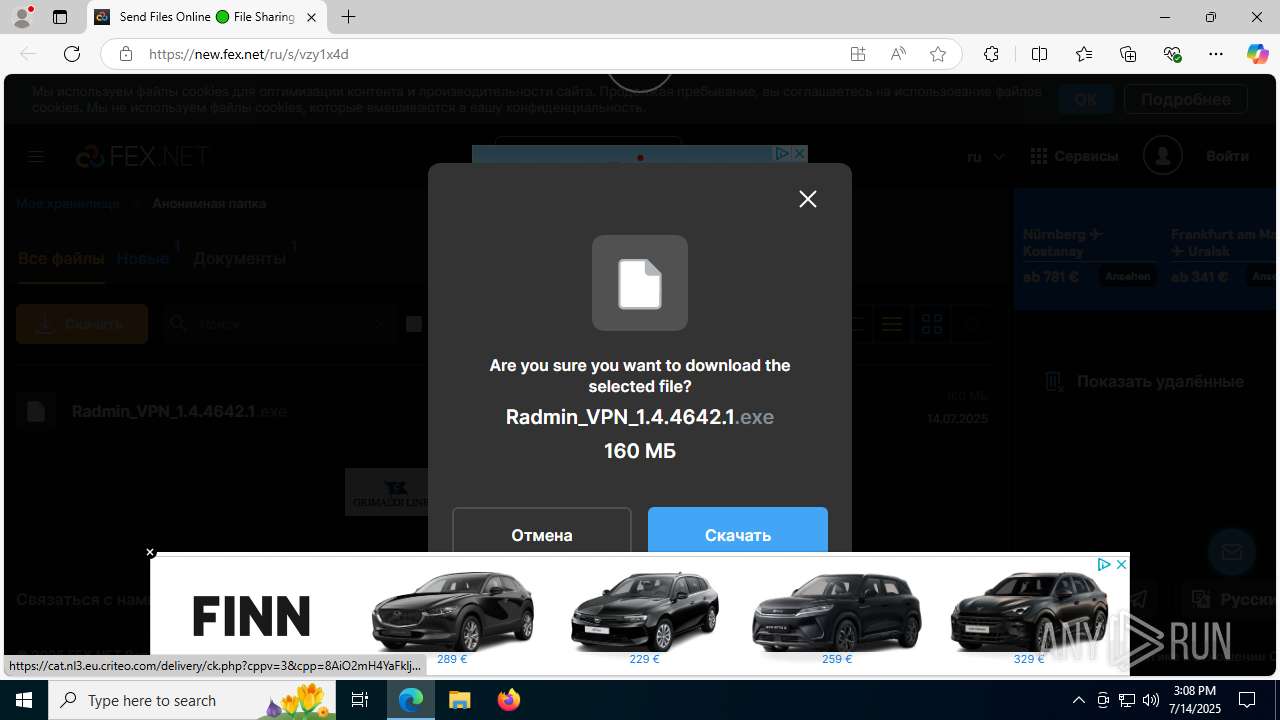Click Показать удалённые option

(1145, 381)
